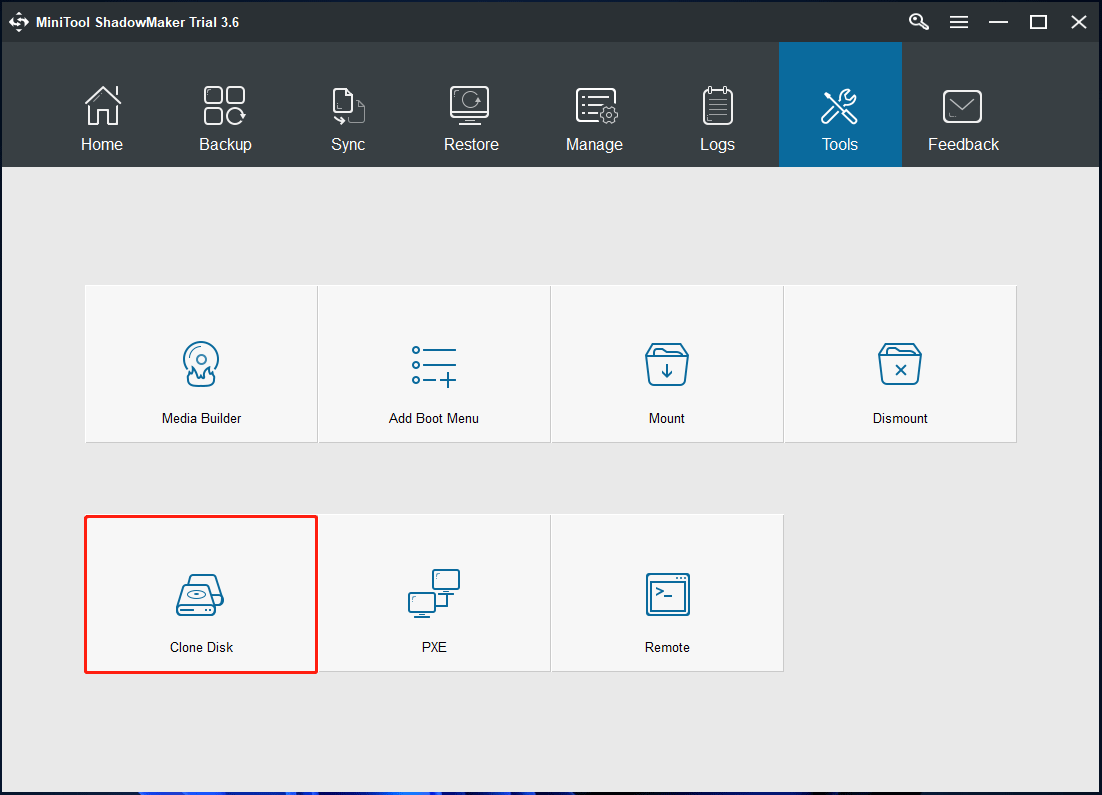Minimize the ShadowMaker window
The image size is (1102, 795).
click(998, 22)
